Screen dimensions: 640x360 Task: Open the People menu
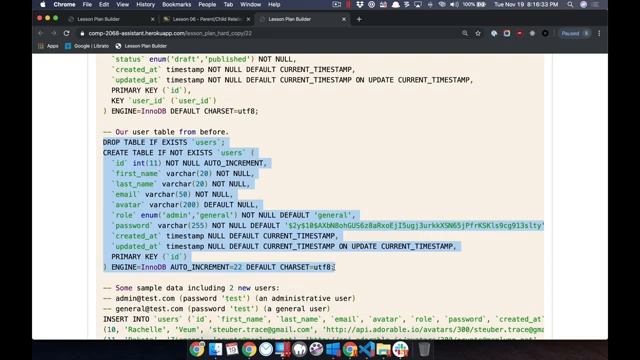pos(207,4)
